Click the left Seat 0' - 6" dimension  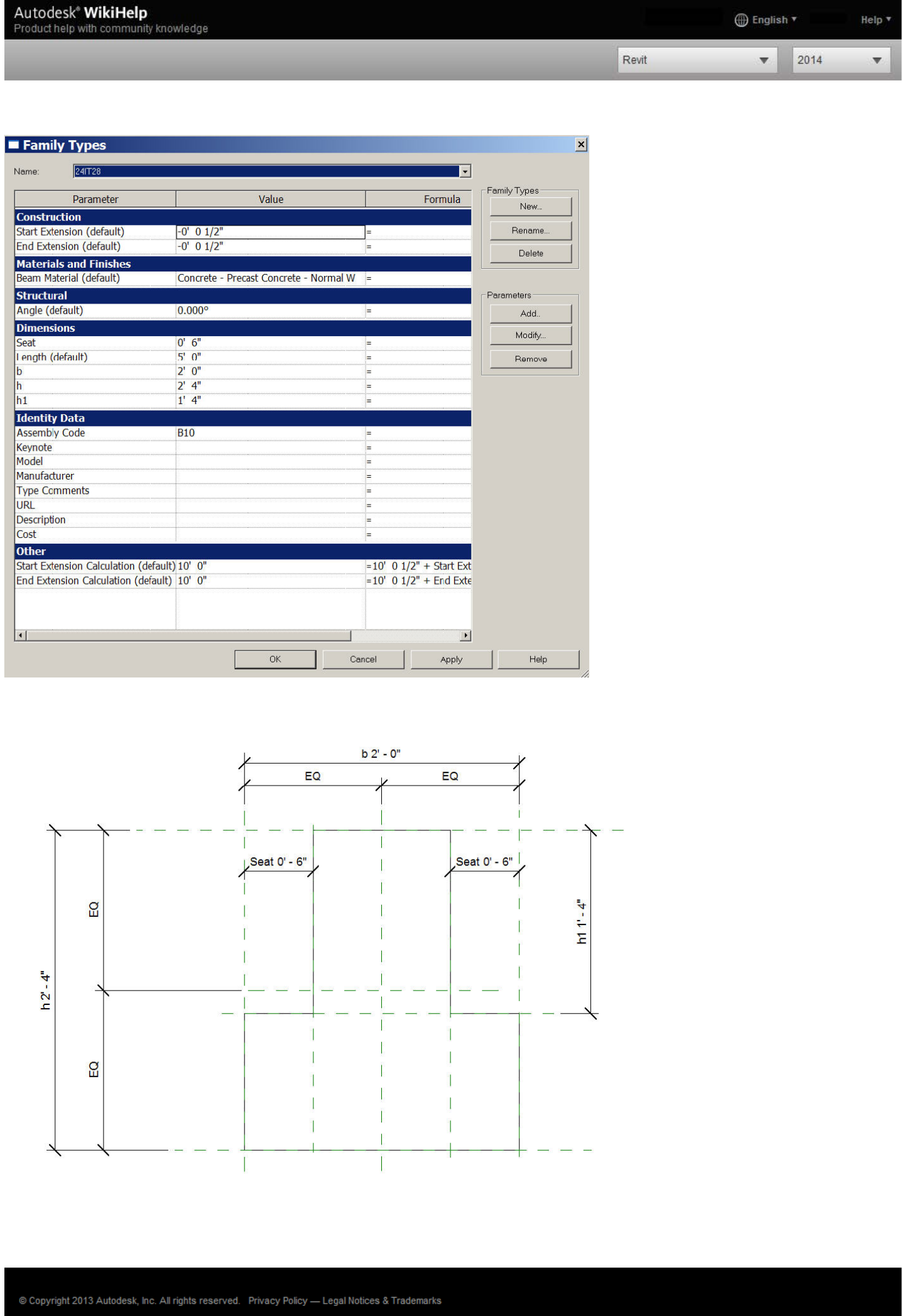click(x=278, y=862)
